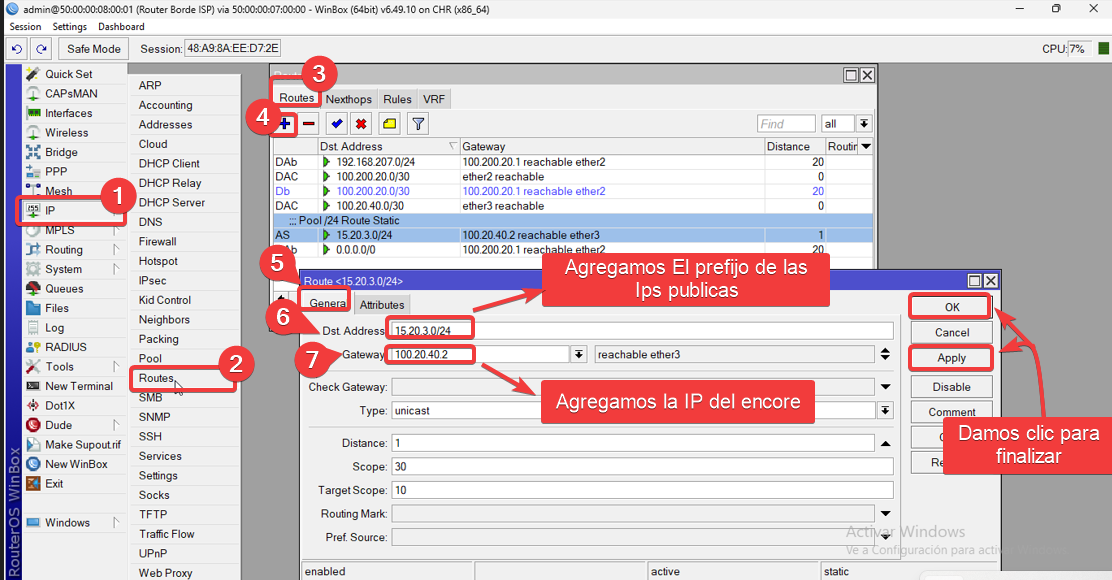Click the red minus Remove route icon
The height and width of the screenshot is (580, 1112).
pos(310,124)
